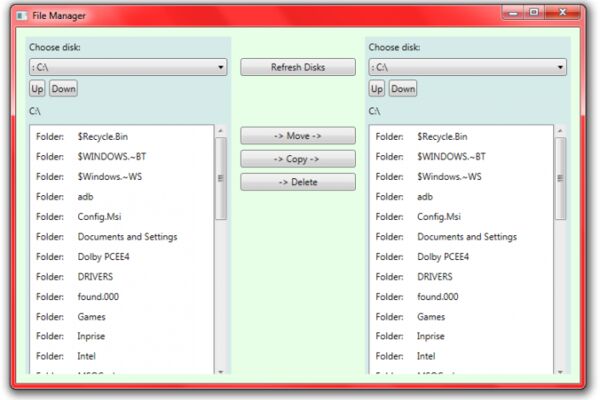Select found.000 in the left list

click(x=122, y=297)
